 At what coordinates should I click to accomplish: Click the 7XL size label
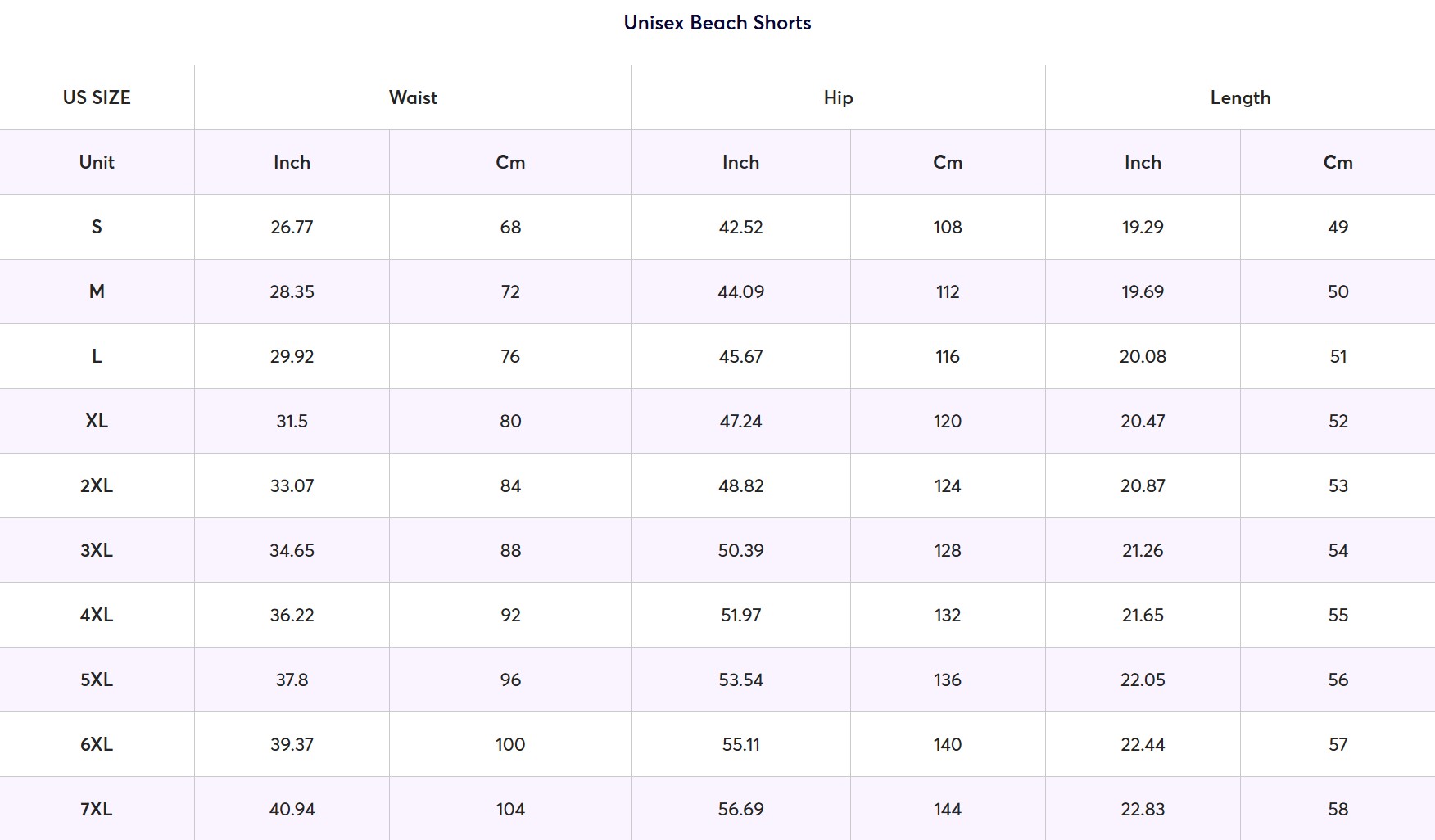point(97,809)
